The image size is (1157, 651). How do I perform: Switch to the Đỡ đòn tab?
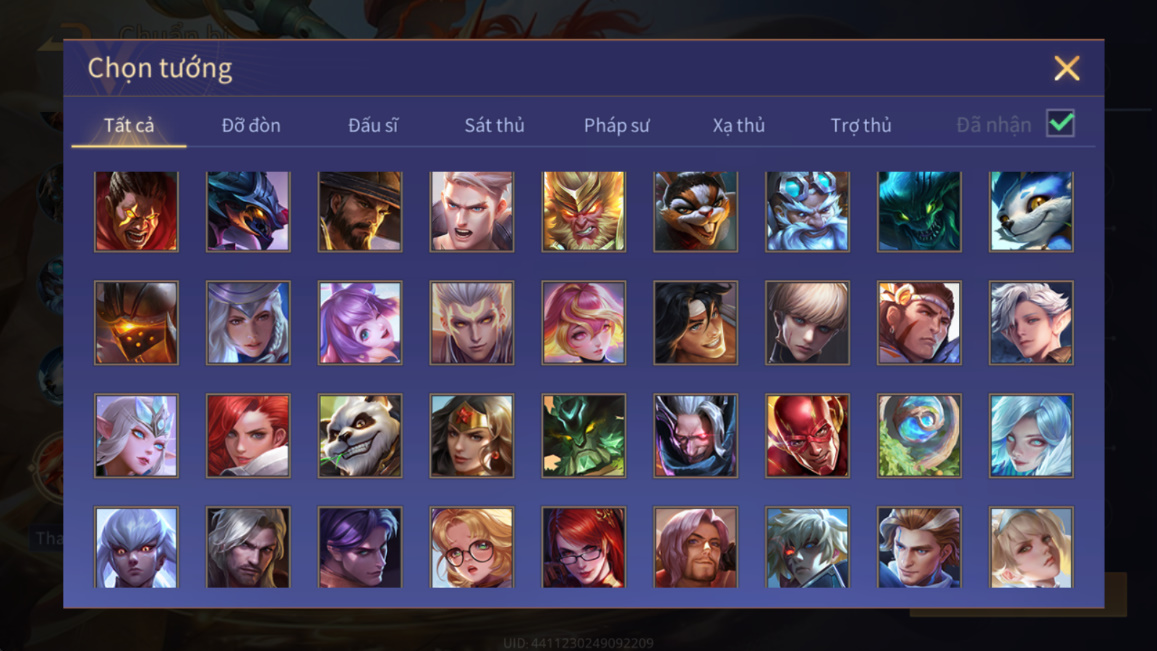click(251, 125)
